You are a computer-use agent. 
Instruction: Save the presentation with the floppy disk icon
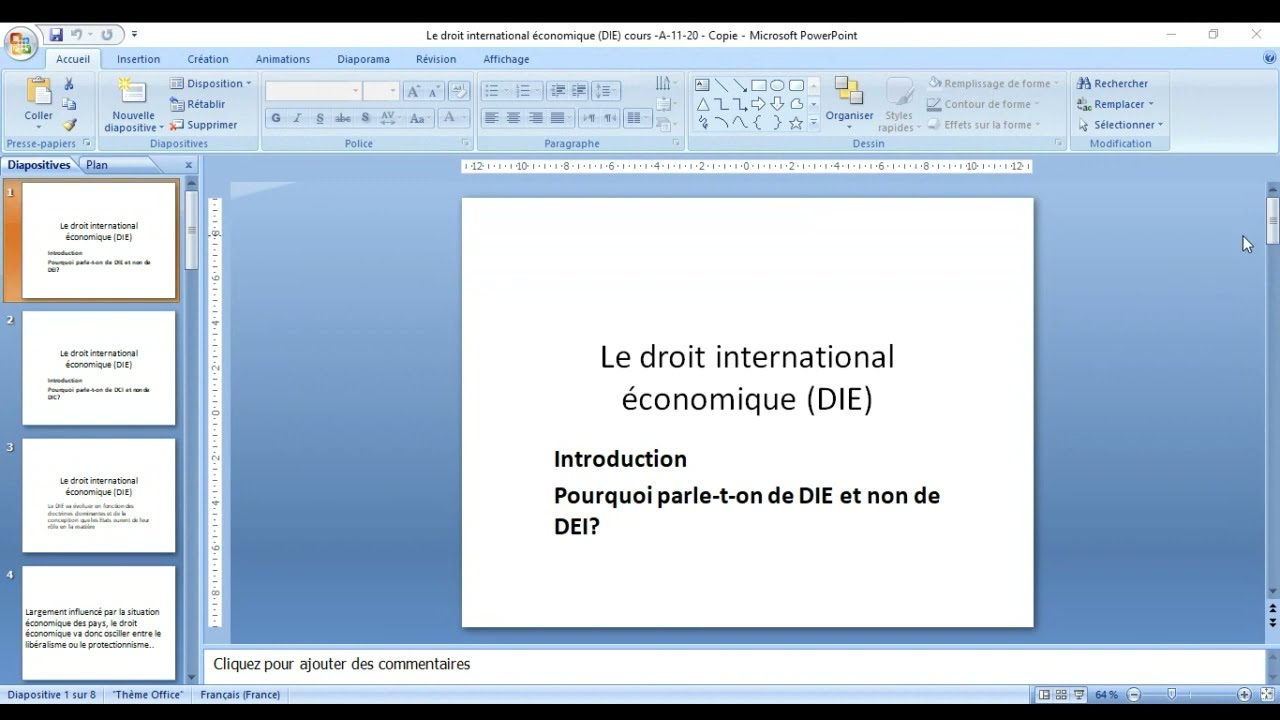pos(56,35)
